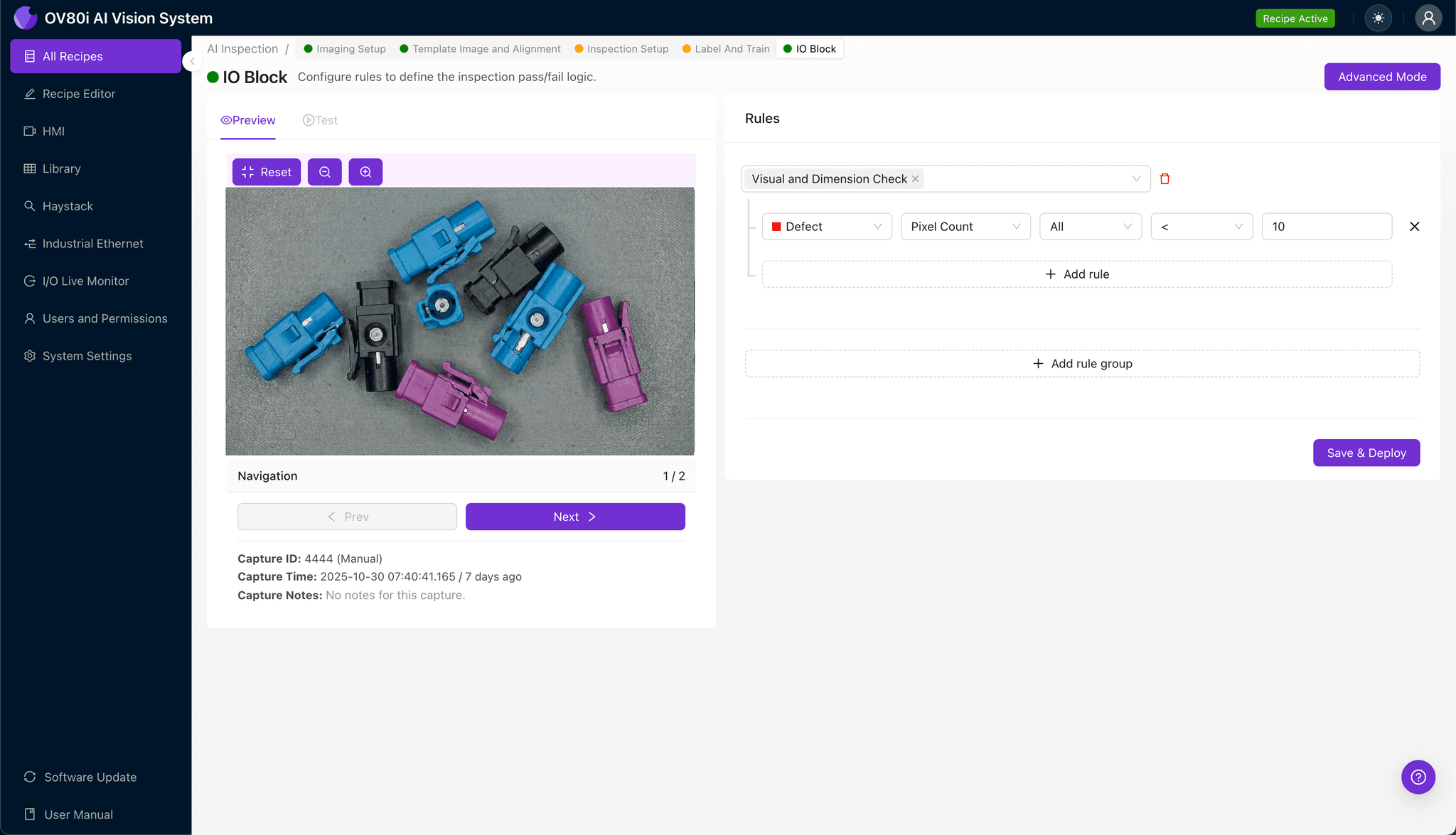Click the Reset view icon above the preview
This screenshot has height=835, width=1456.
click(x=266, y=171)
